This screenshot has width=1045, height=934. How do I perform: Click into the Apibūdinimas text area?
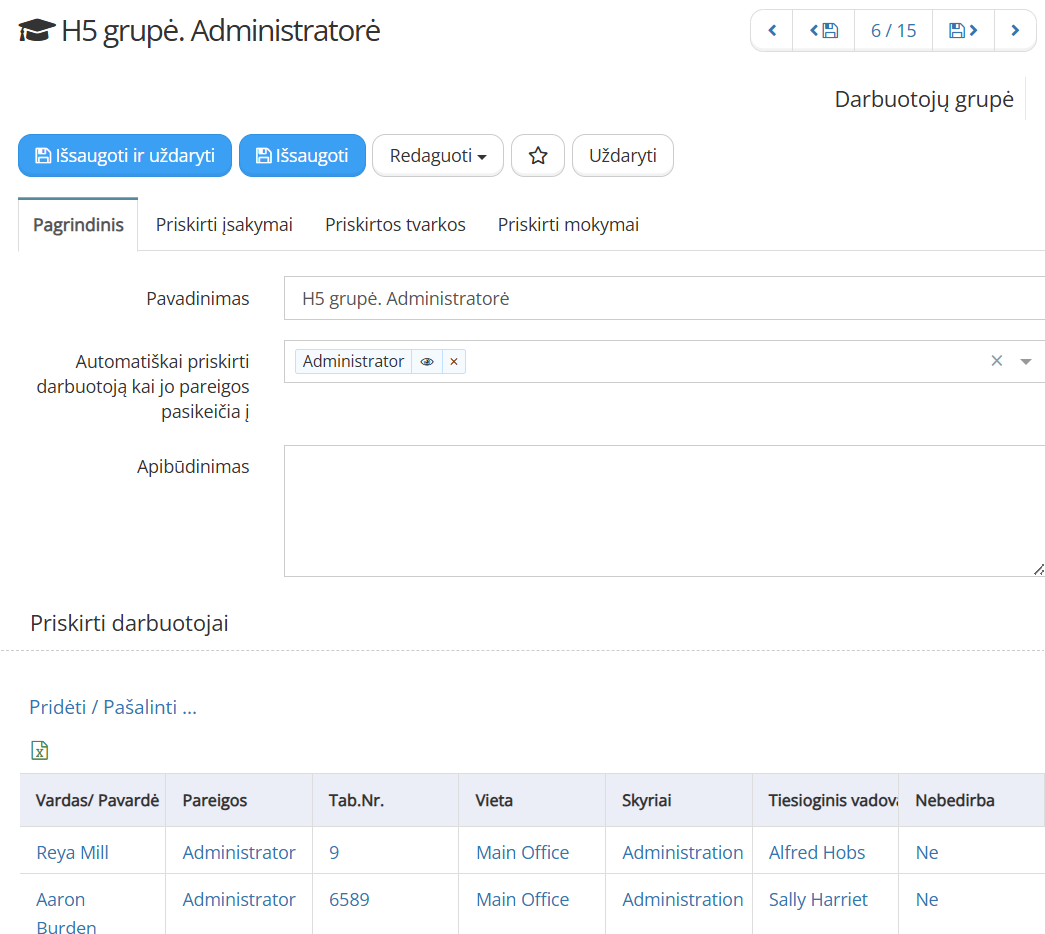point(660,510)
